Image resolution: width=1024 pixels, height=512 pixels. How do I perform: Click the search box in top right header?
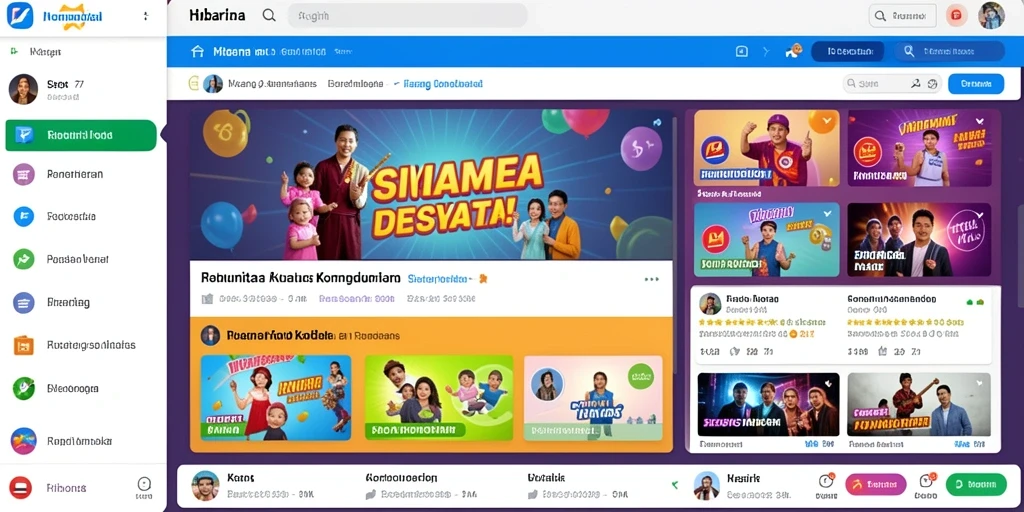903,16
